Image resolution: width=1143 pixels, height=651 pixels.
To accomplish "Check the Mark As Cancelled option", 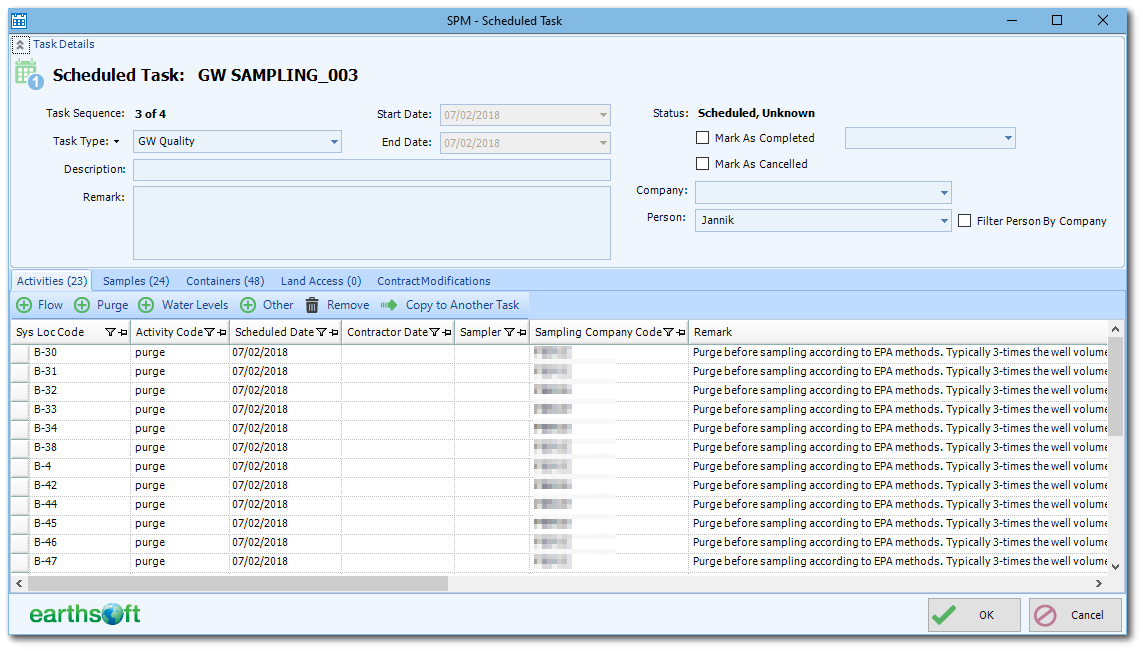I will (x=702, y=164).
